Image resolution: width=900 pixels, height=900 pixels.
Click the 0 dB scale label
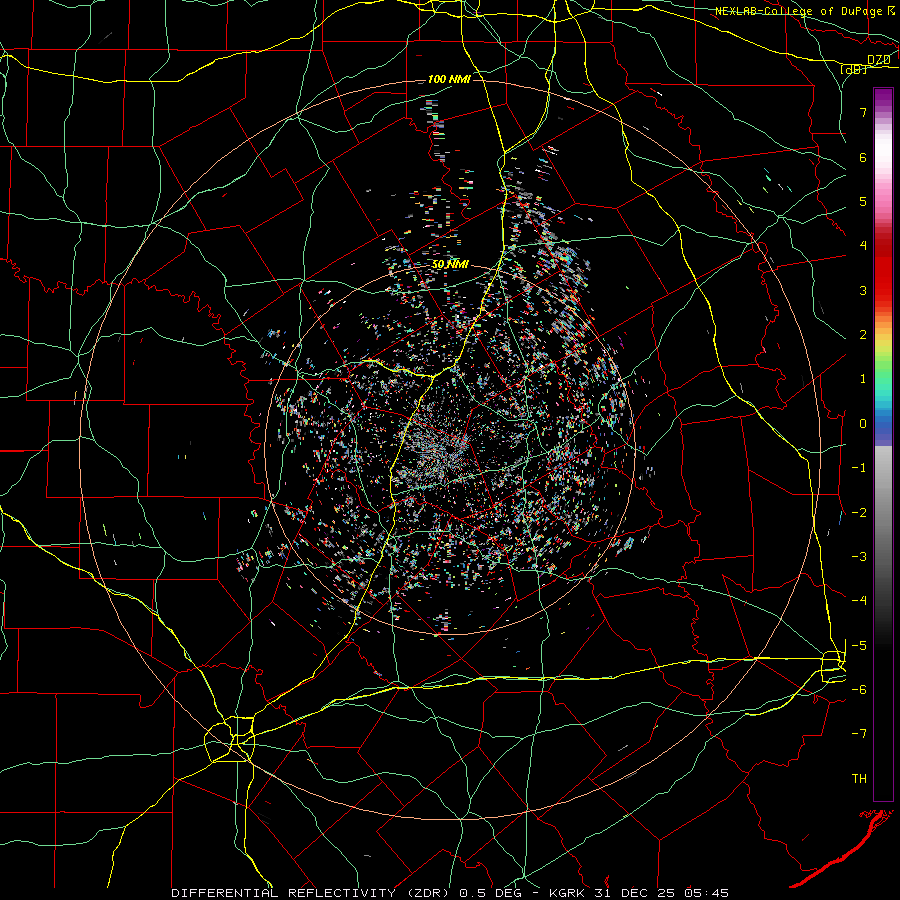click(863, 424)
